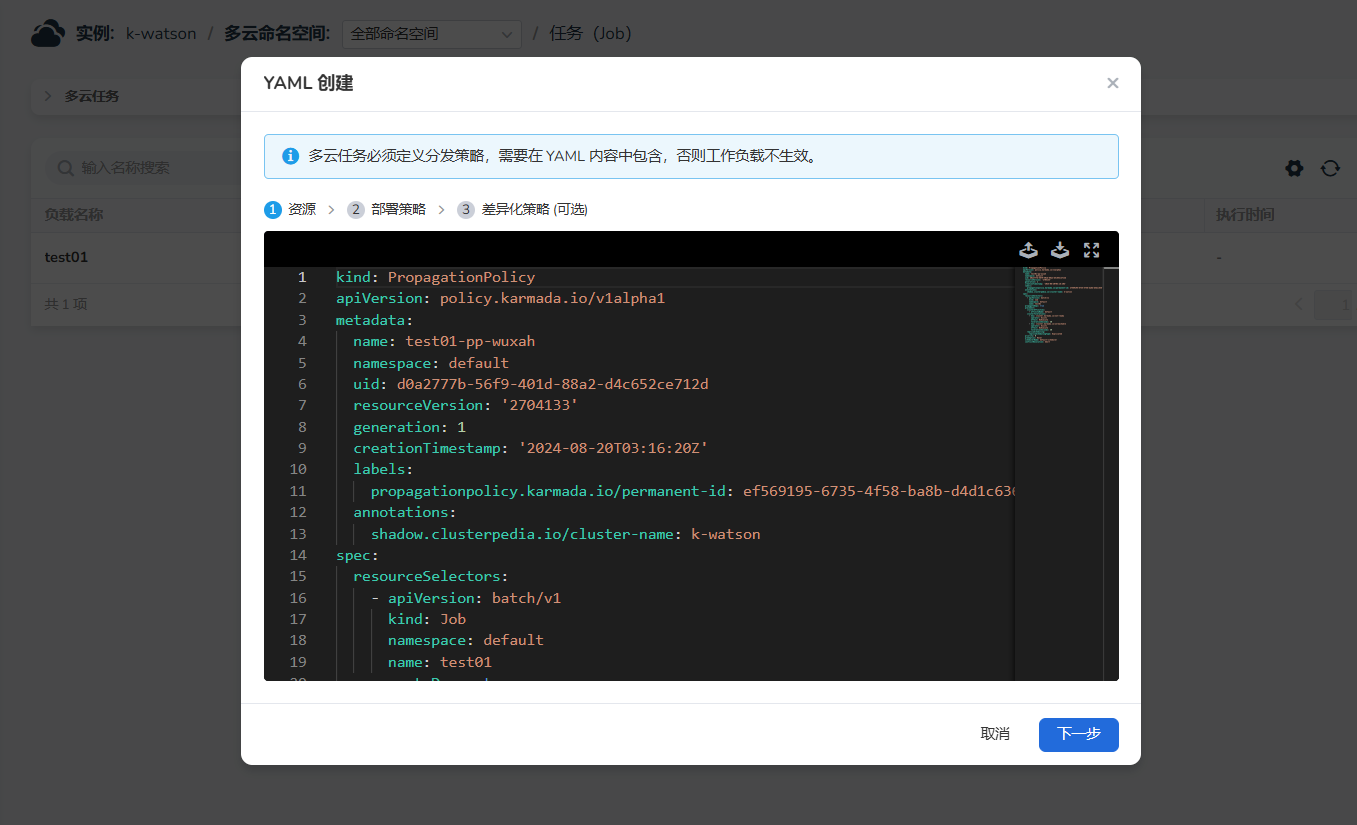The image size is (1357, 825).
Task: Expand the 多云任务 section chevron
Action: click(x=48, y=96)
